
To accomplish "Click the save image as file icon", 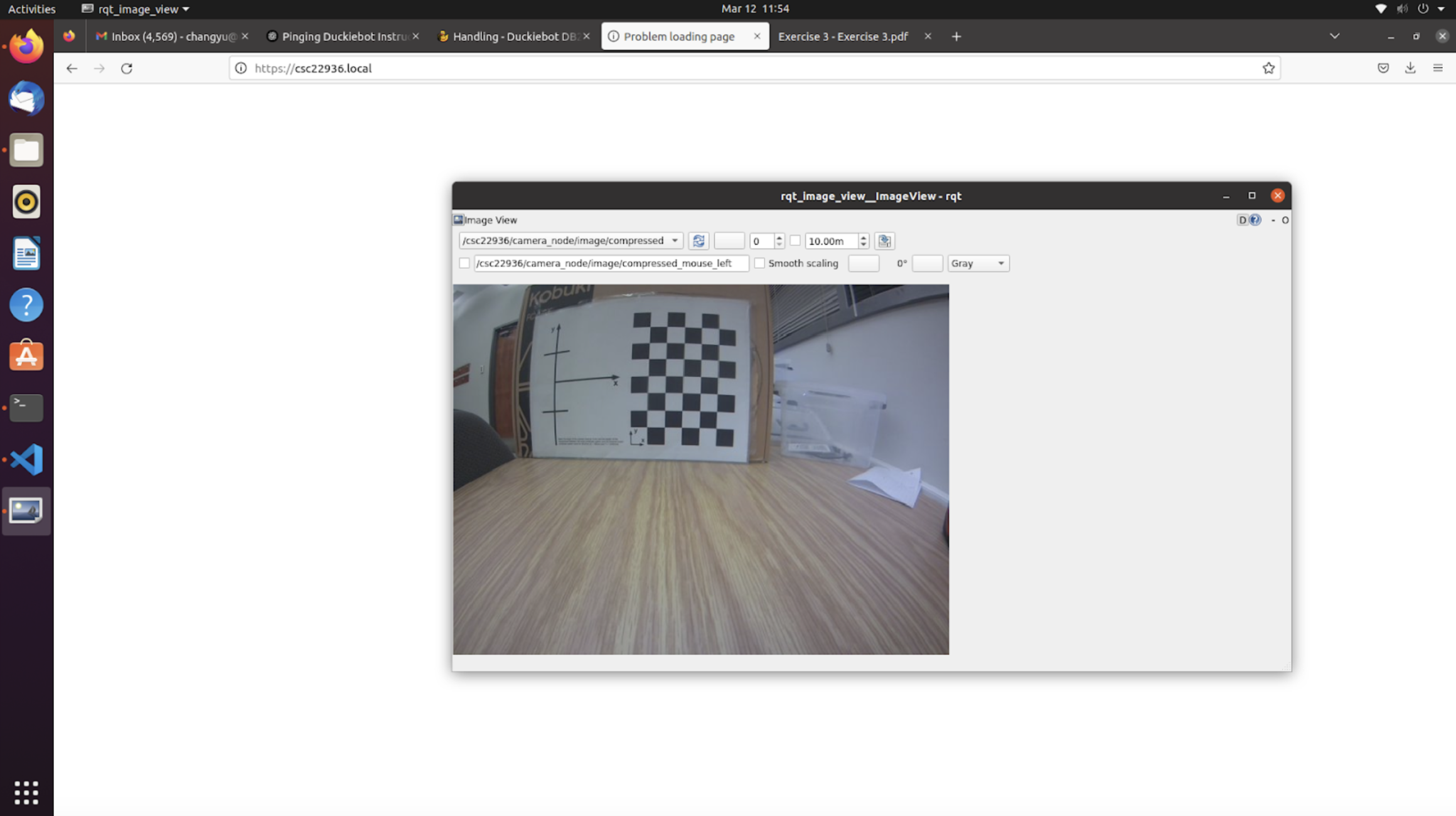I will coord(884,241).
